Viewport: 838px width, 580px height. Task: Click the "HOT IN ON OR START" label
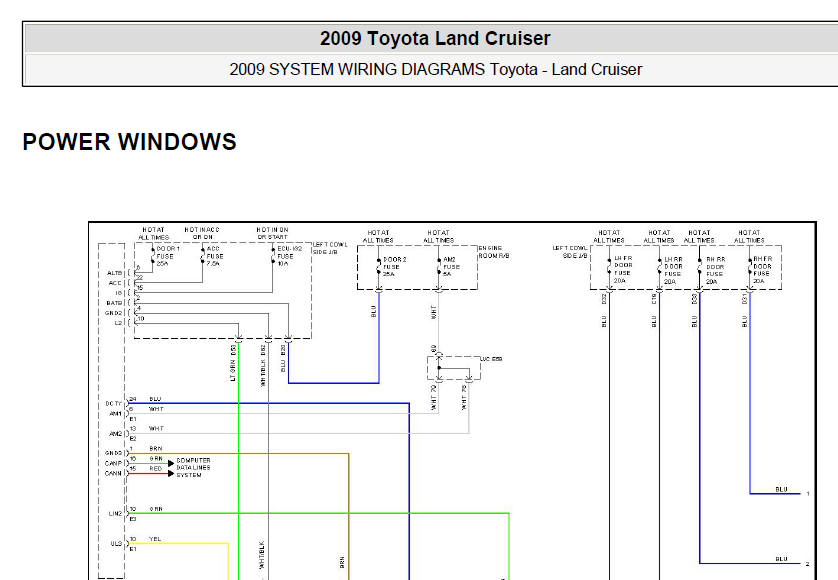click(272, 233)
